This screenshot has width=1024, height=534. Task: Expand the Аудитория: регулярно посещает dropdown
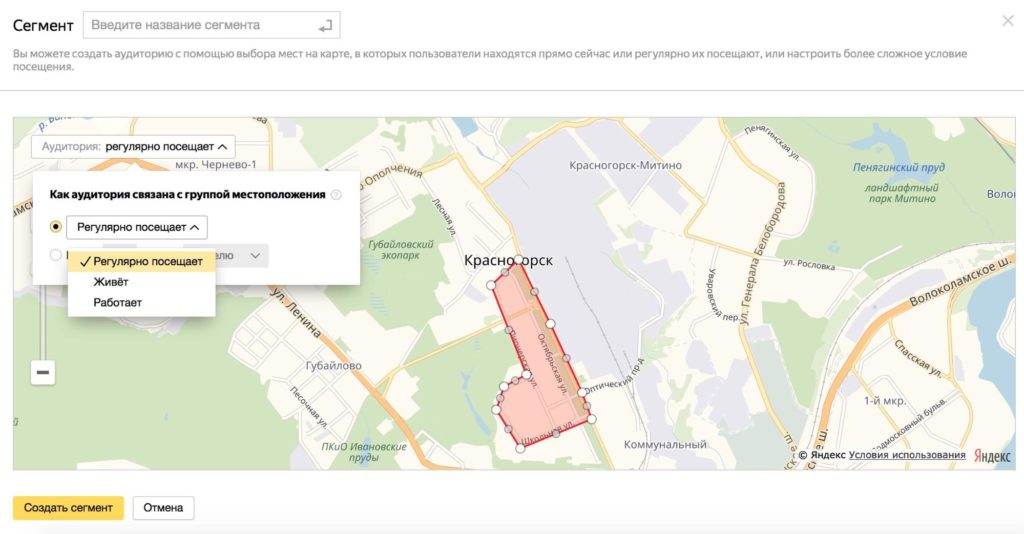point(133,146)
